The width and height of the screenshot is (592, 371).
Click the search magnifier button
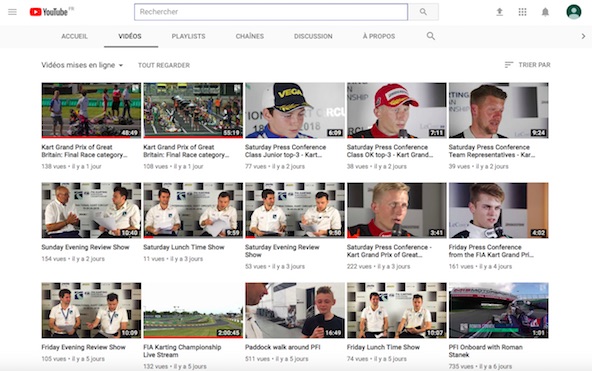point(423,12)
